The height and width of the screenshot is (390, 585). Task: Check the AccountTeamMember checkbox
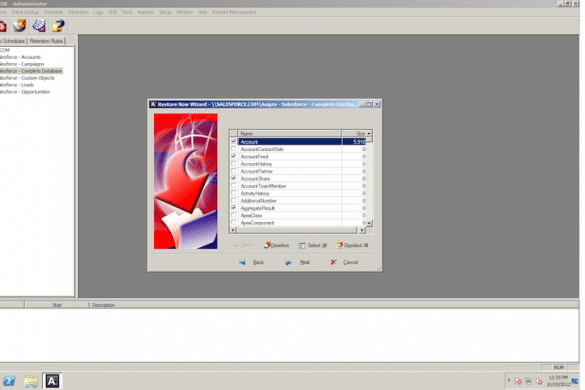coord(234,185)
